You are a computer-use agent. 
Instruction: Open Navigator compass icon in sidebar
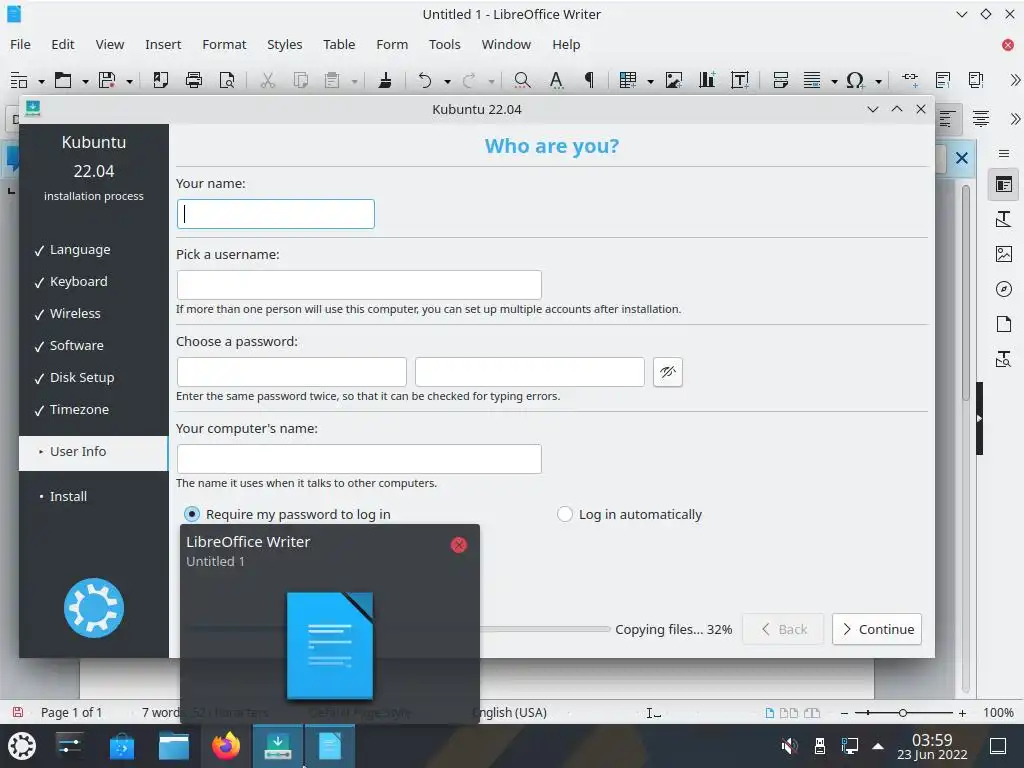tap(1004, 289)
